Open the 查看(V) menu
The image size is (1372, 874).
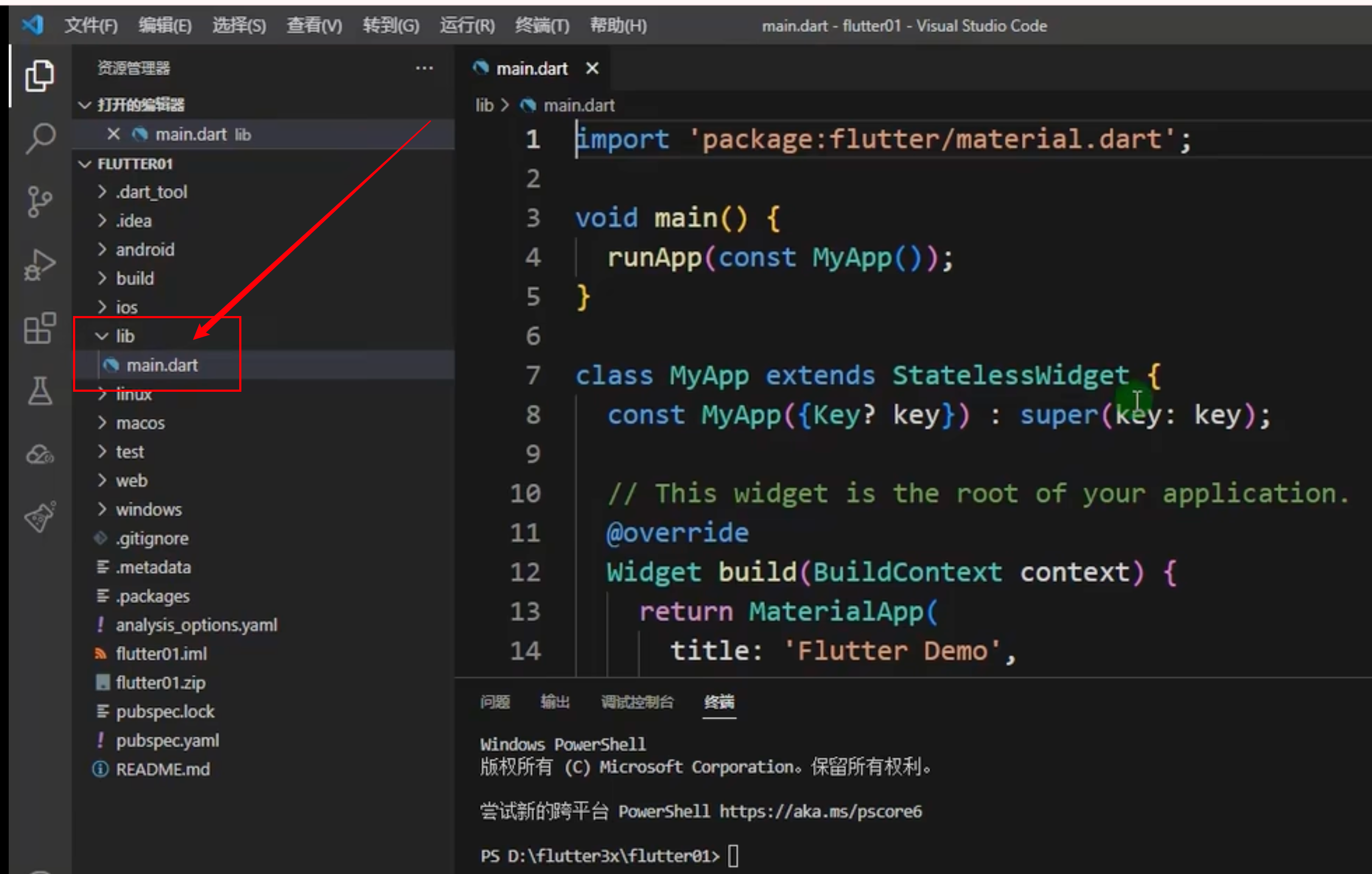pos(314,25)
